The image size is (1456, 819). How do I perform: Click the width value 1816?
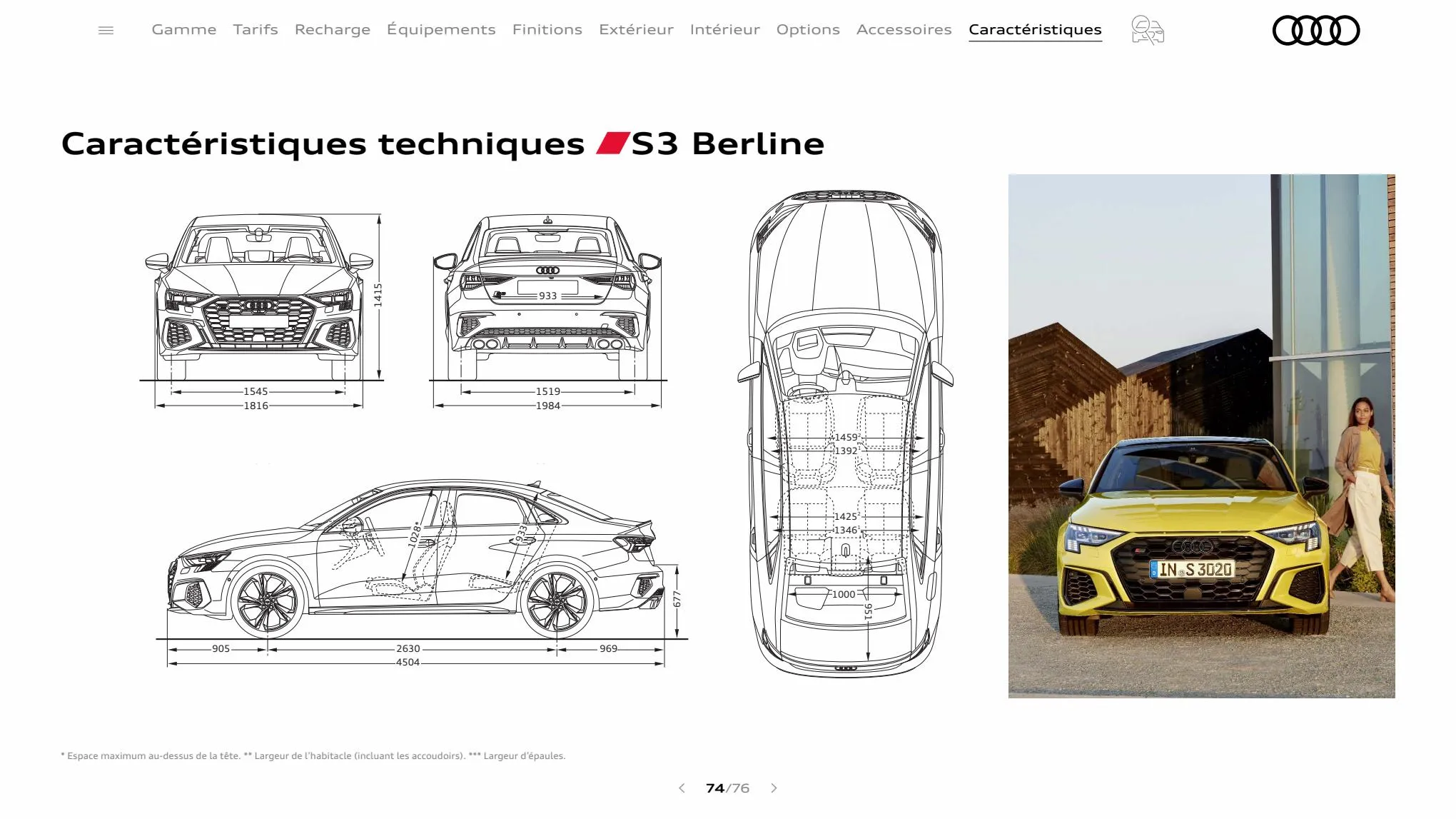pos(256,406)
